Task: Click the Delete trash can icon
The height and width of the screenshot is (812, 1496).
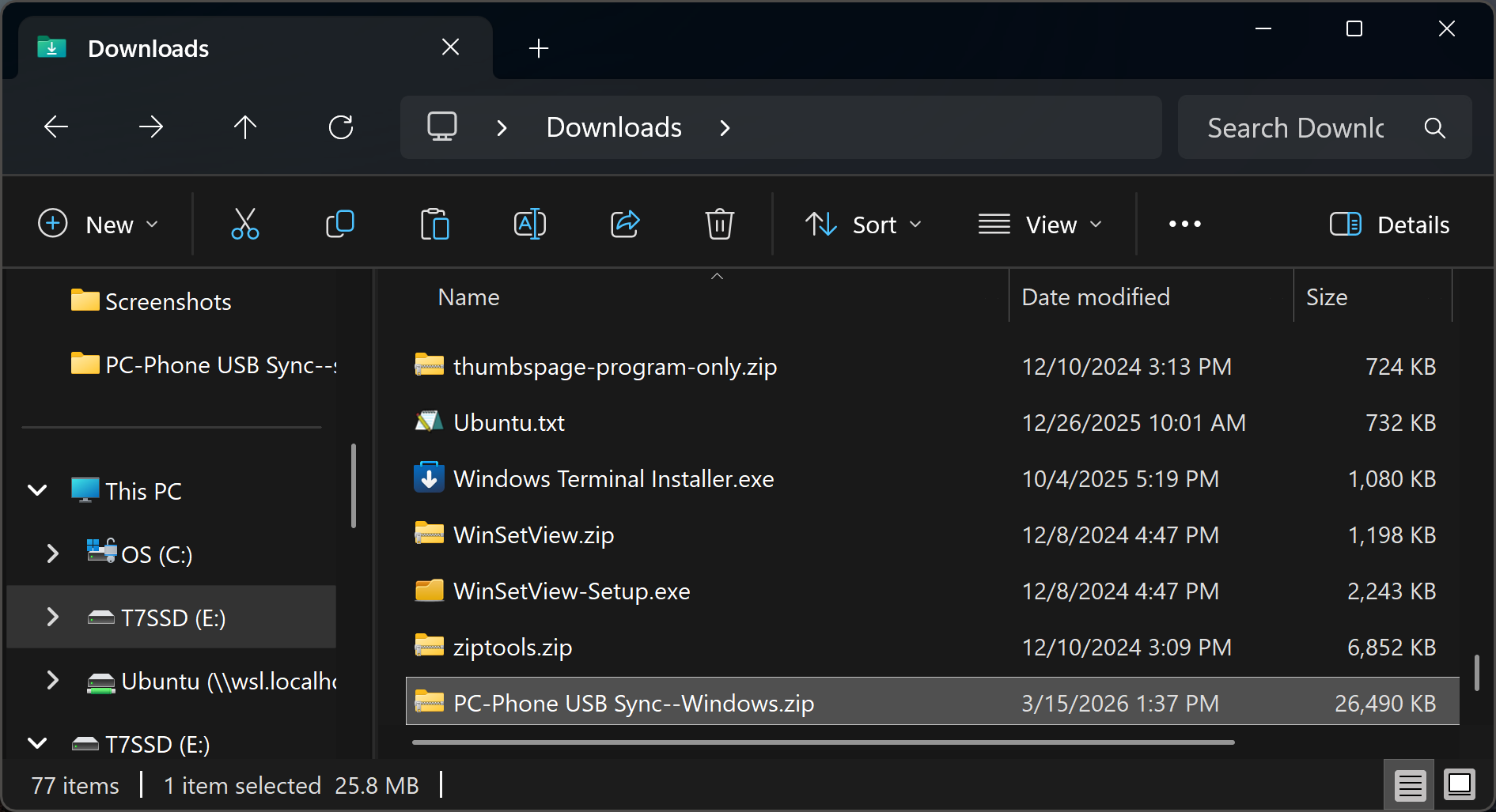Action: tap(719, 225)
